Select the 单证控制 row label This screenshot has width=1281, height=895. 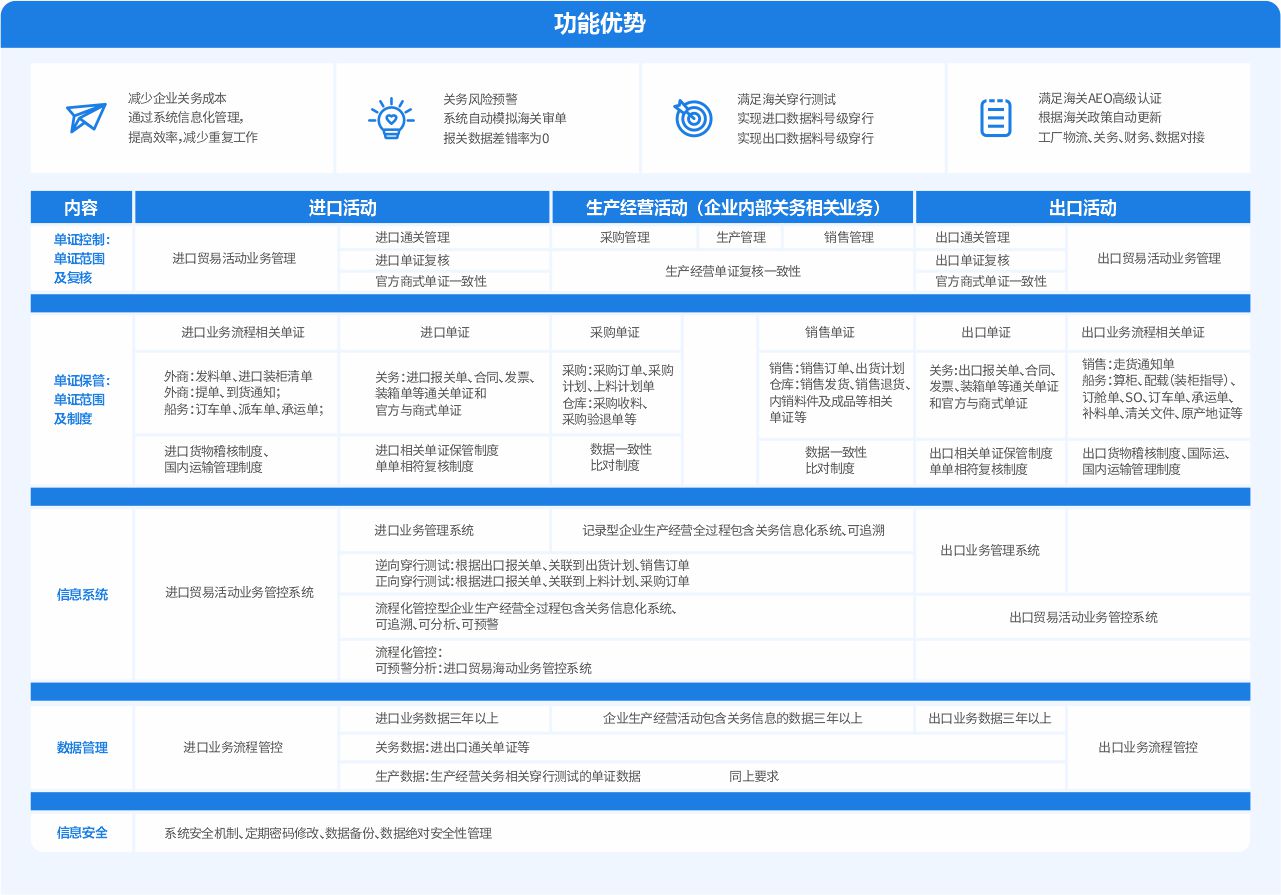pos(81,258)
